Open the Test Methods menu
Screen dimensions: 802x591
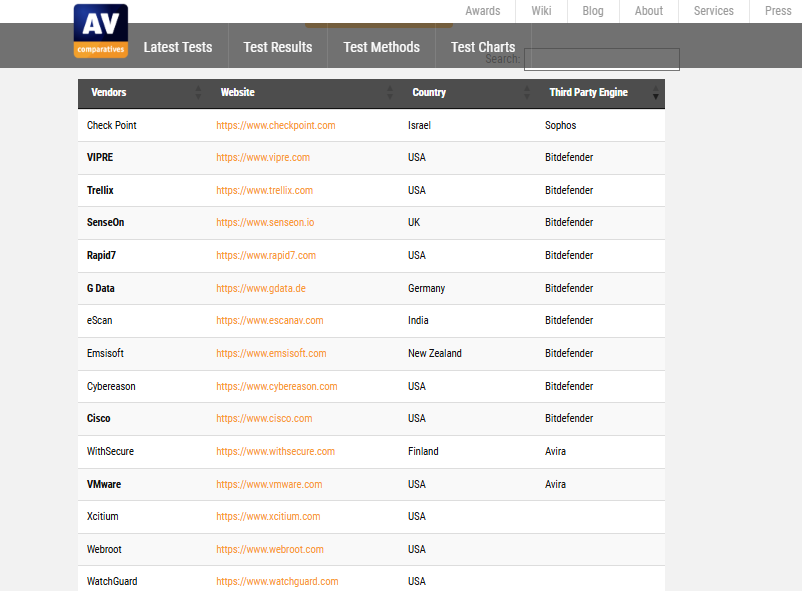pos(382,47)
